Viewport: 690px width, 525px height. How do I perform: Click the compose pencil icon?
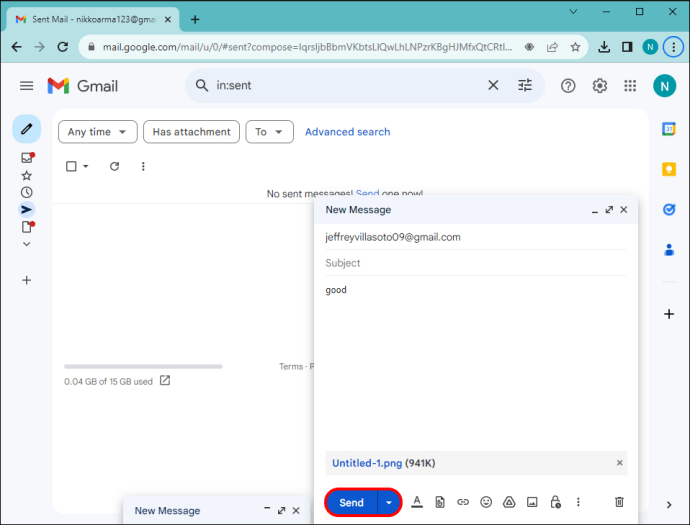[x=26, y=129]
